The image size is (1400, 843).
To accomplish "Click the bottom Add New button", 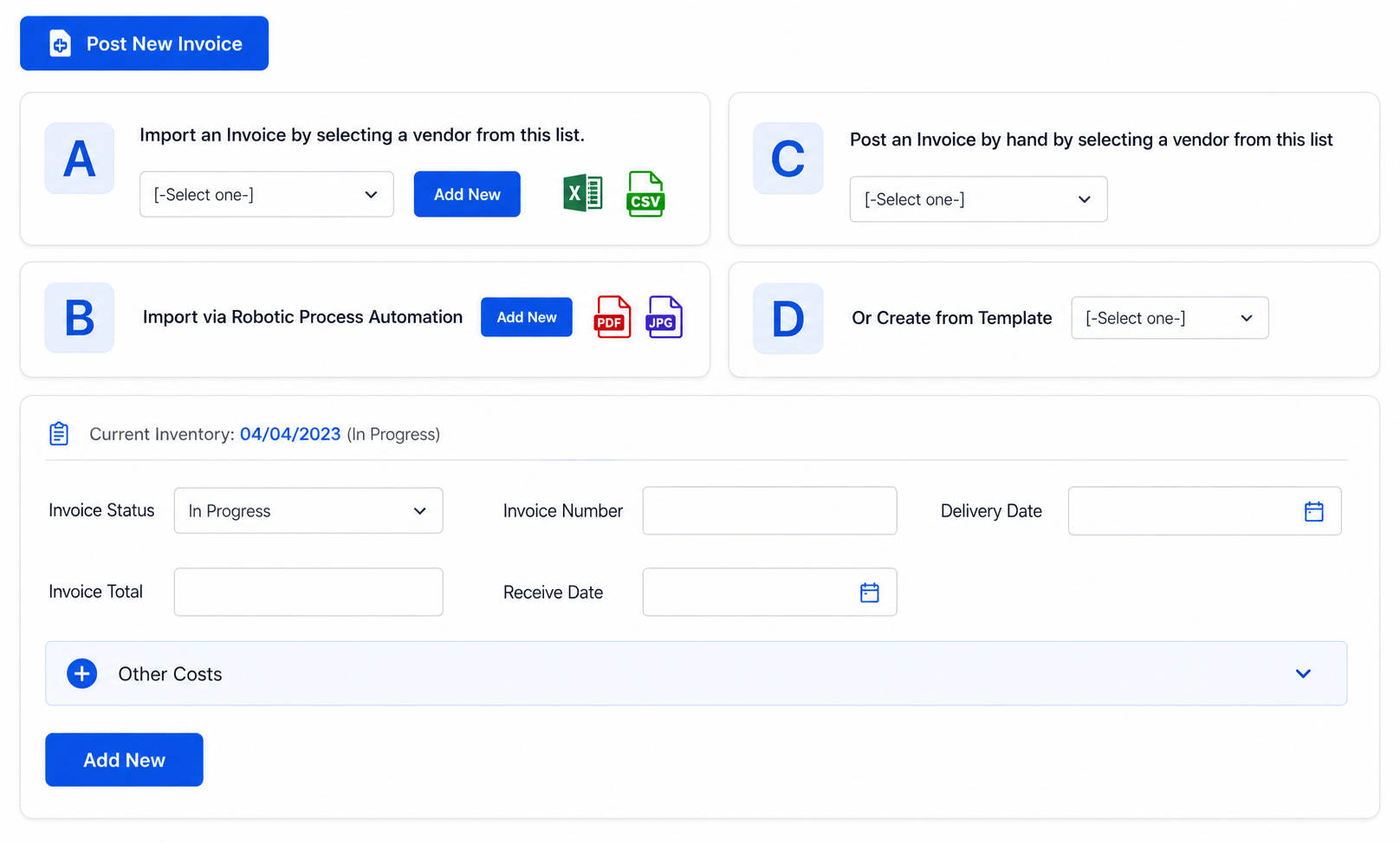I will coord(124,760).
